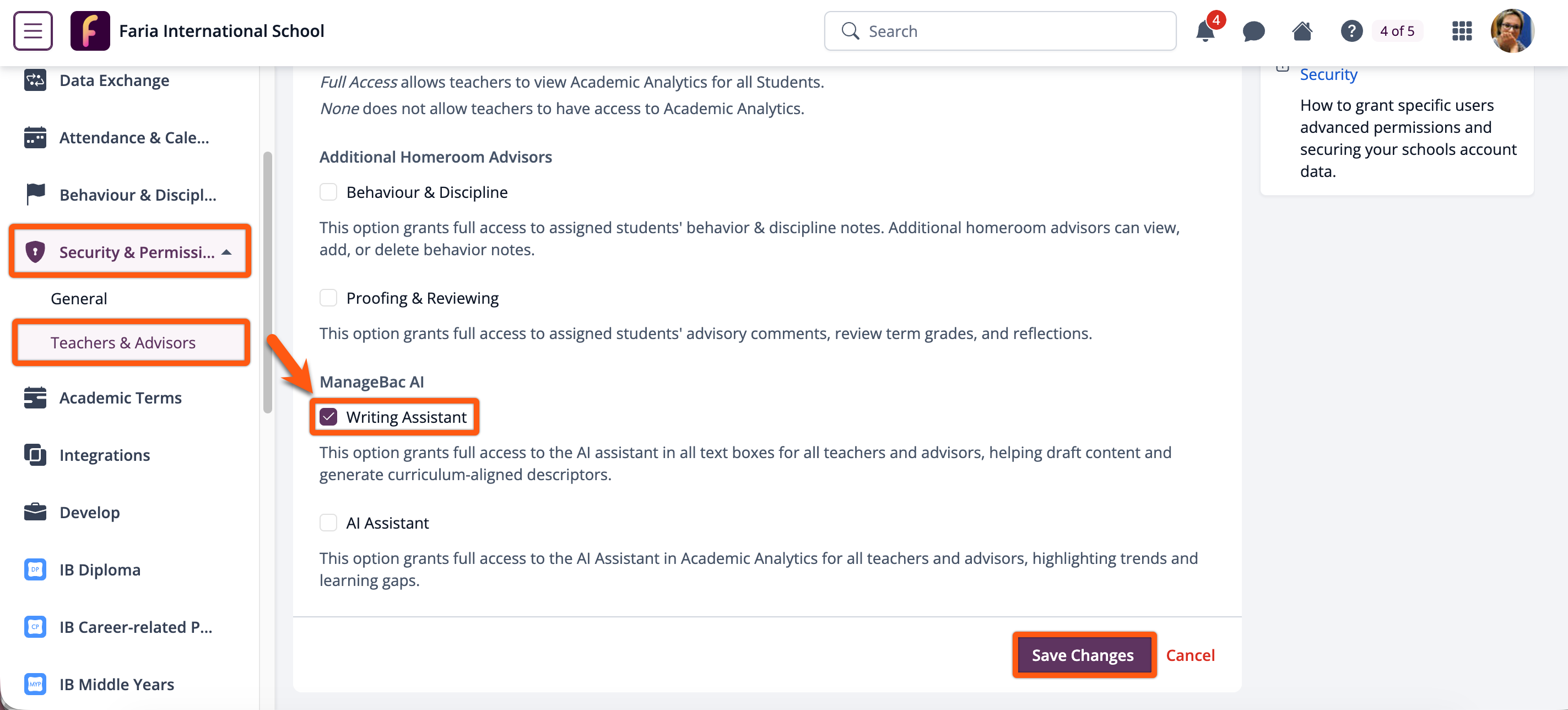Image resolution: width=1568 pixels, height=710 pixels.
Task: Enable Behaviour & Discipline checkbox
Action: point(328,192)
